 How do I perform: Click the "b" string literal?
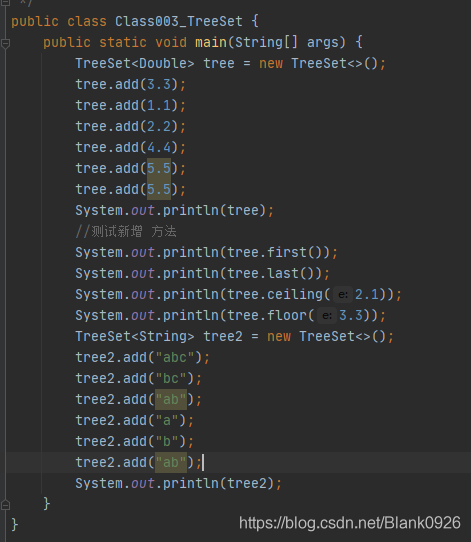[167, 442]
